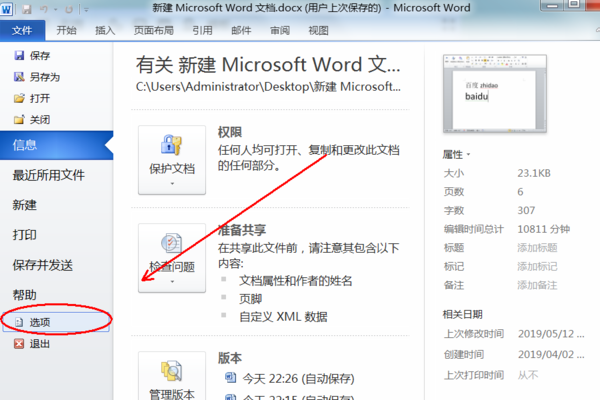The width and height of the screenshot is (600, 400).
Task: Open the 页面布局 ribbon tab
Action: tap(153, 30)
